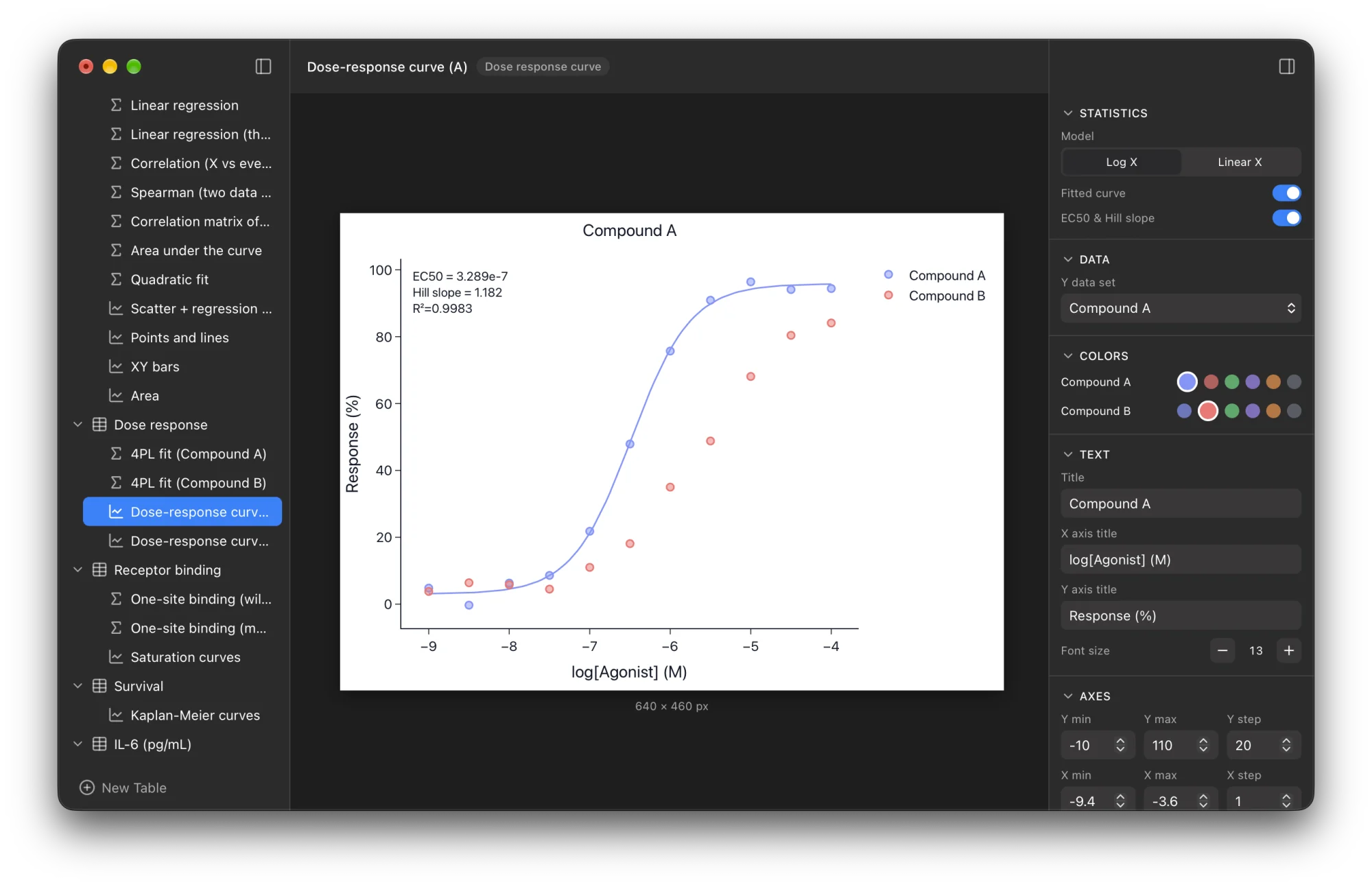This screenshot has width=1372, height=887.
Task: Click the table icon beside Survival
Action: (x=99, y=686)
